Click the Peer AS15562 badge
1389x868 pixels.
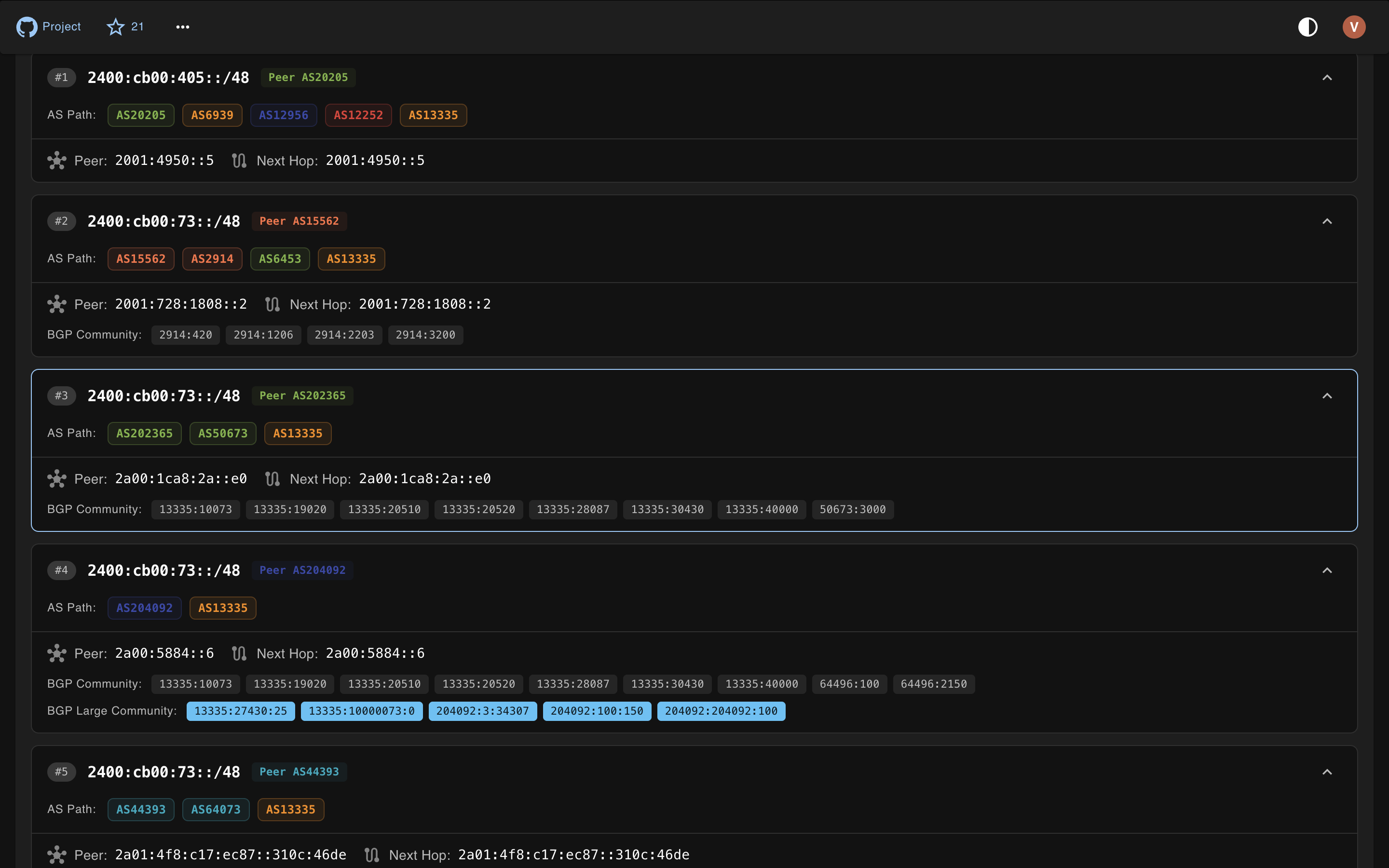coord(299,221)
